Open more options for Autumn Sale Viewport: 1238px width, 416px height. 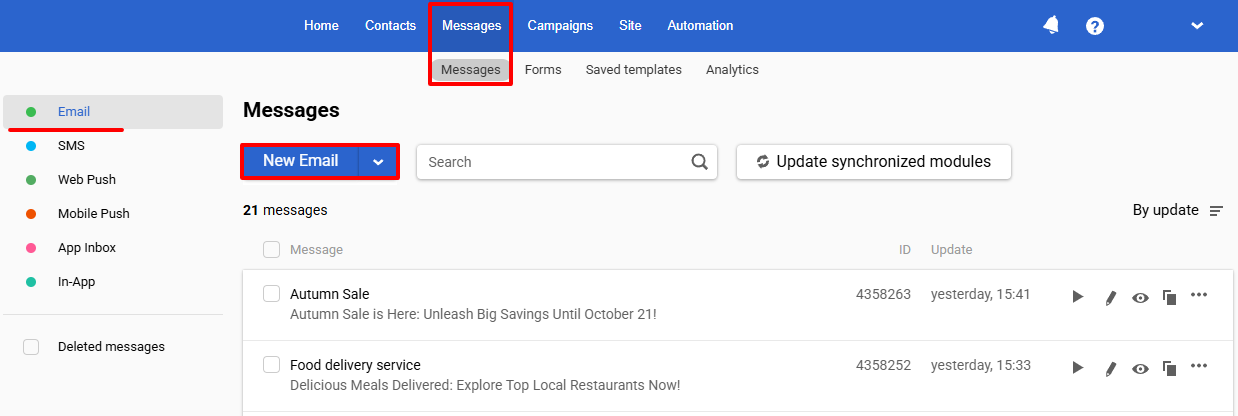(x=1200, y=294)
